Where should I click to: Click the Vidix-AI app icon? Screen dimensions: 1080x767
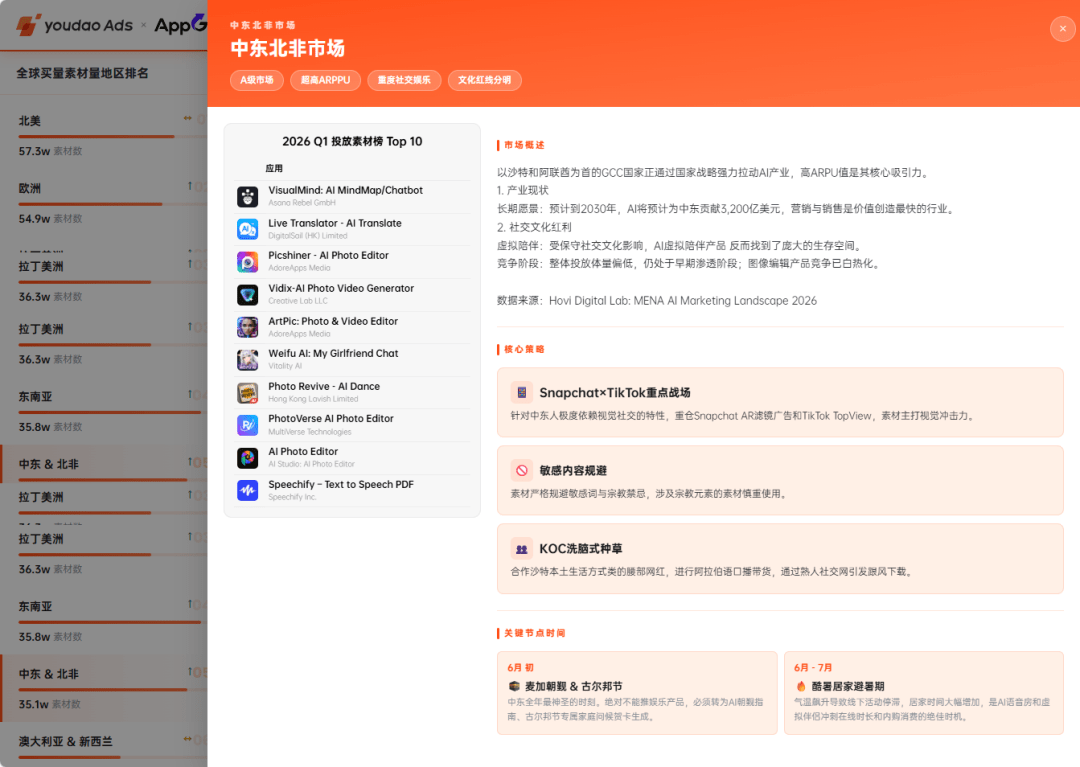click(247, 295)
